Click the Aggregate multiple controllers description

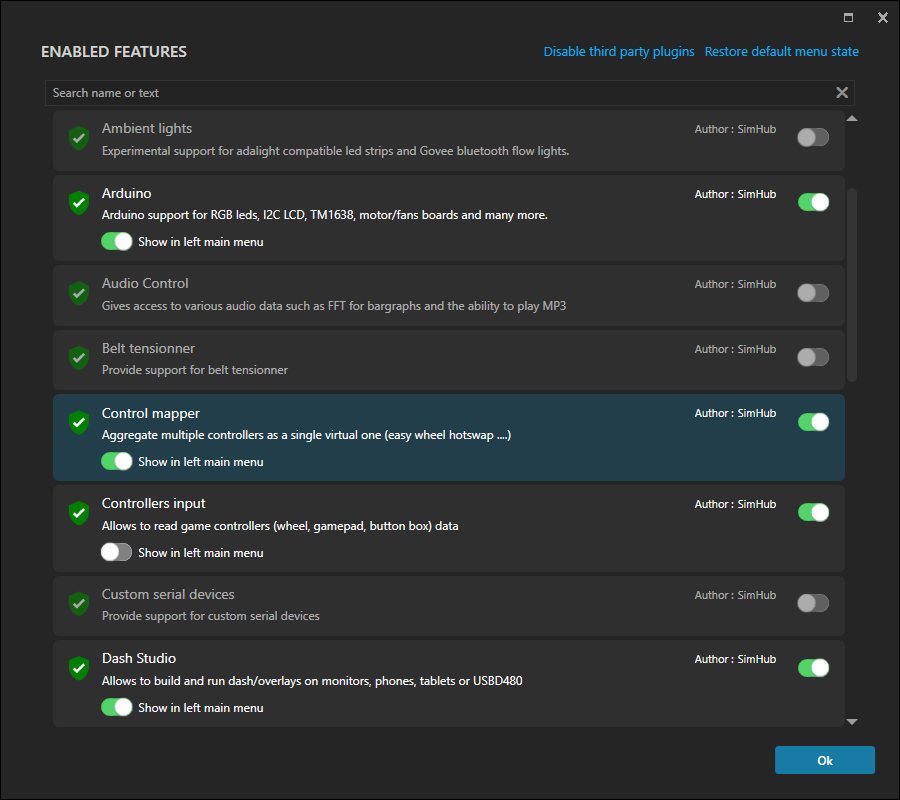(306, 435)
